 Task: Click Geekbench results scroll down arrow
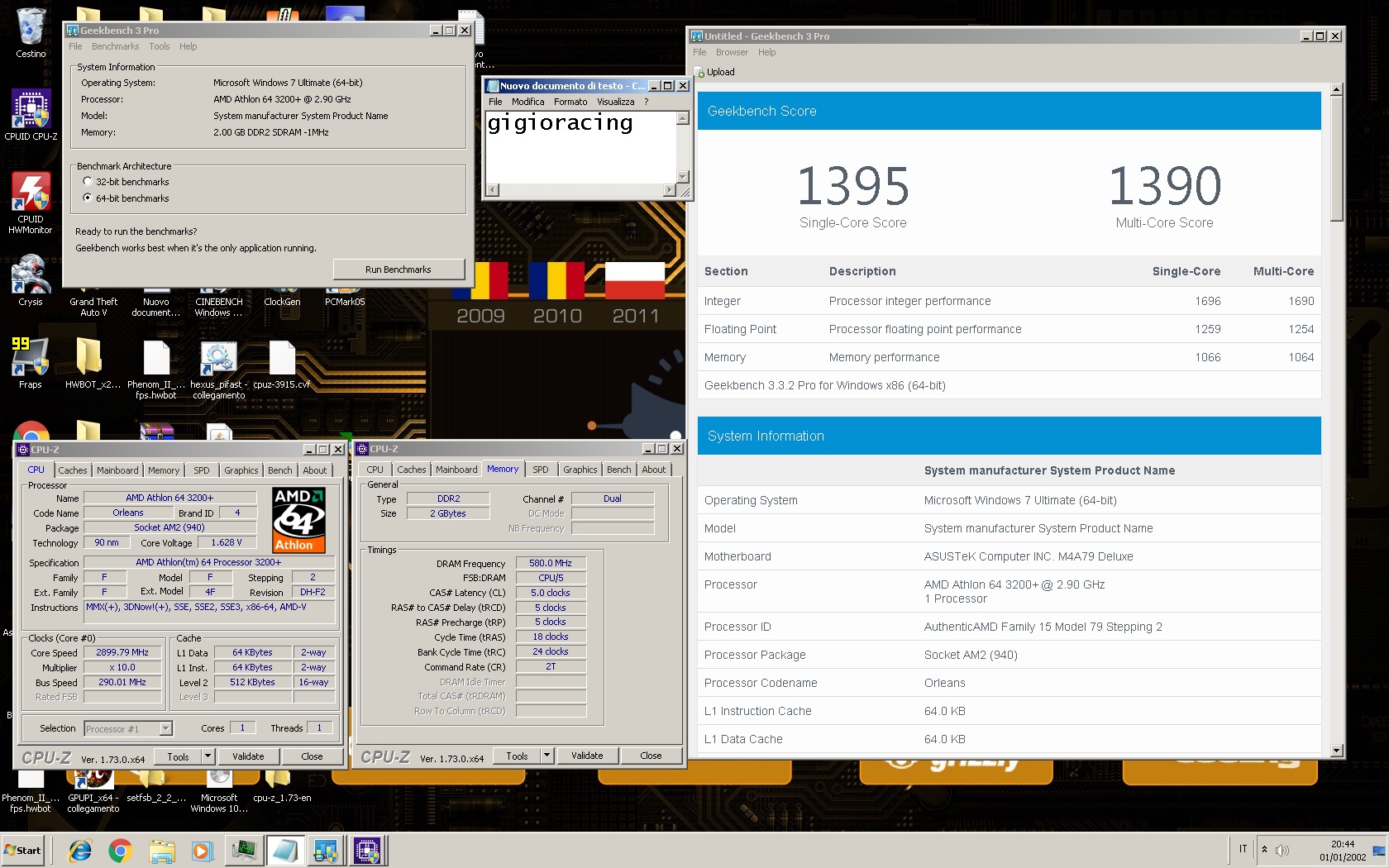[x=1336, y=751]
